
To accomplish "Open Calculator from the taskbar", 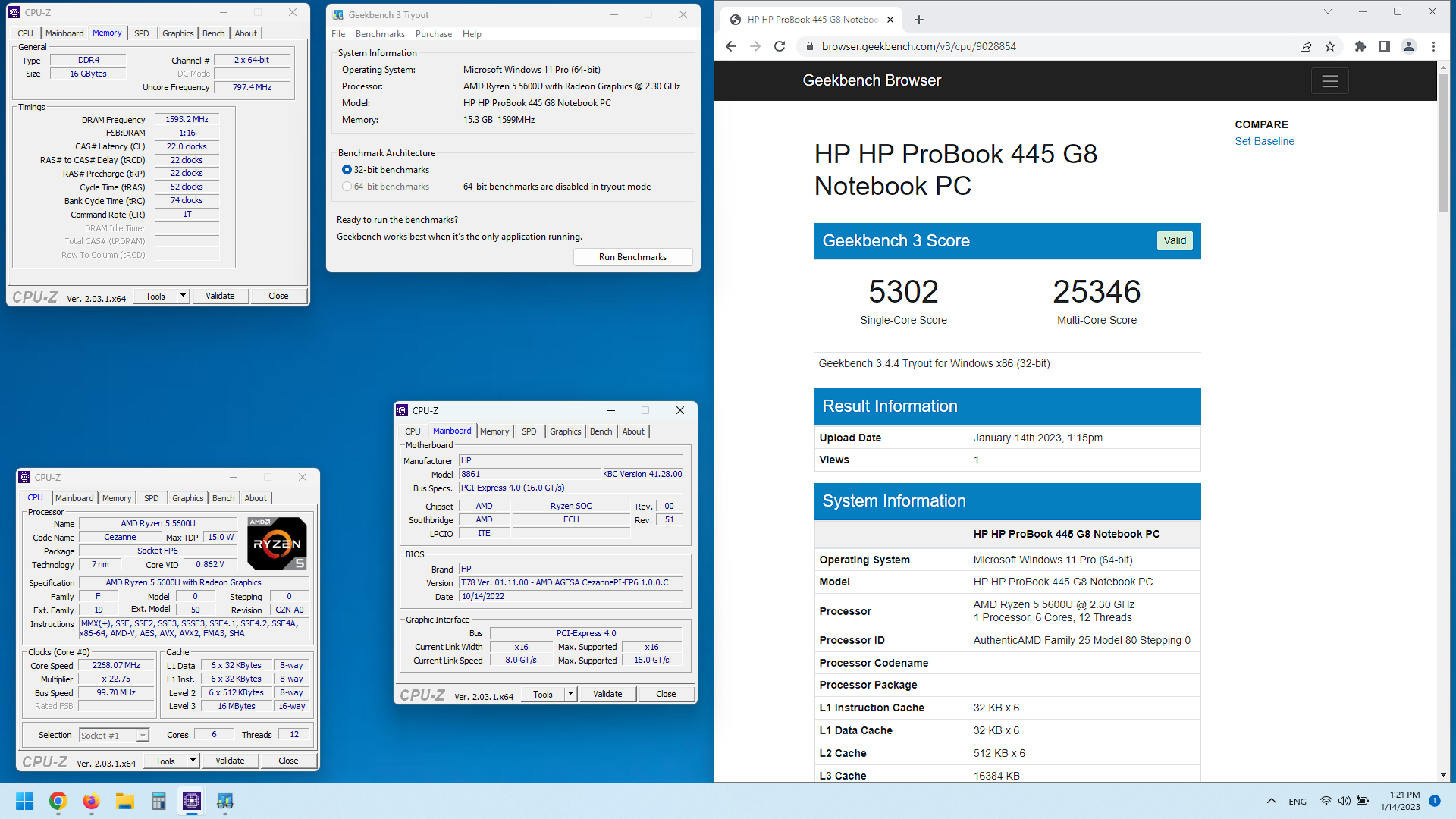I will click(x=158, y=801).
